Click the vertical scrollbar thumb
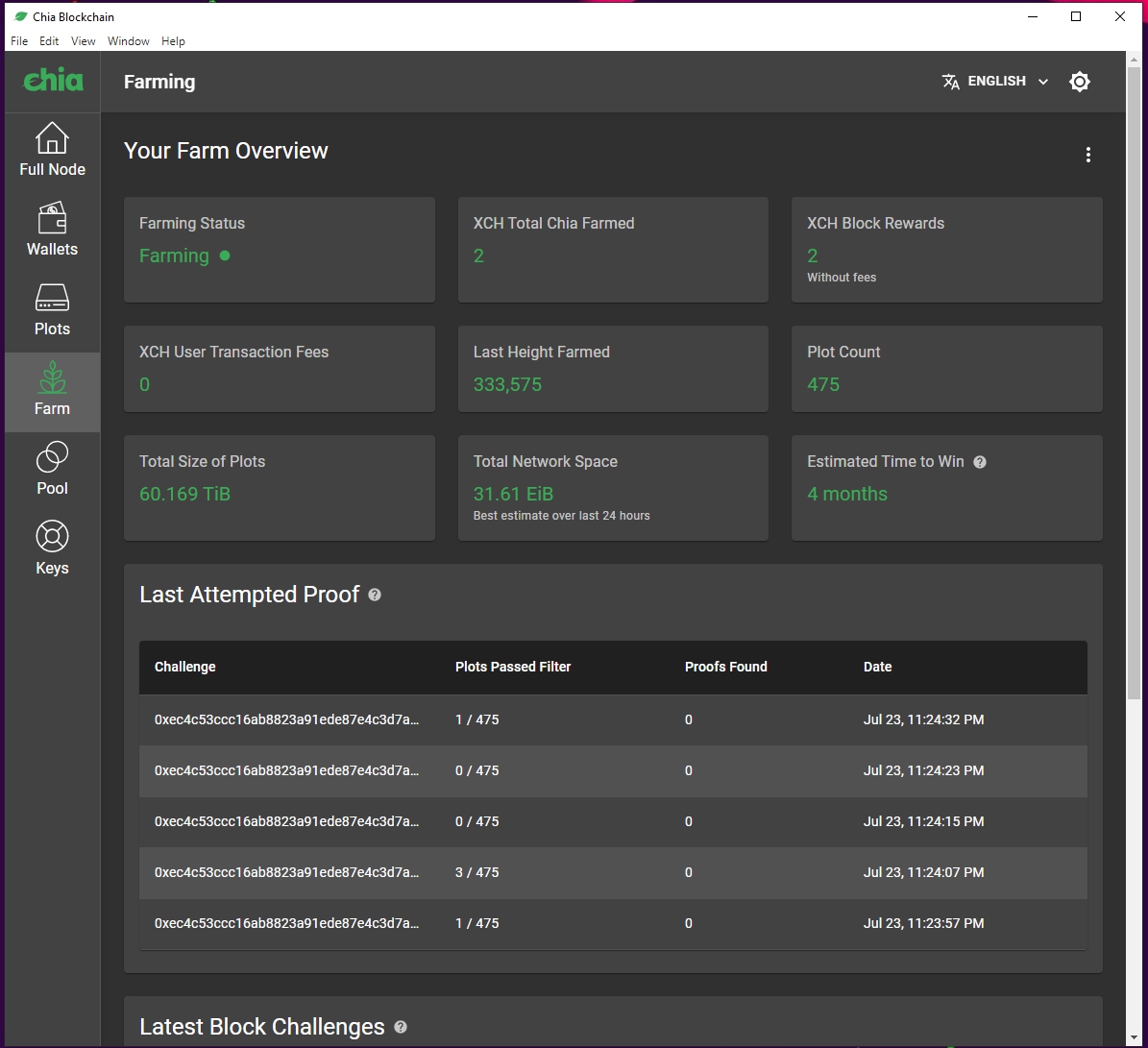Image resolution: width=1148 pixels, height=1048 pixels. click(x=1134, y=382)
